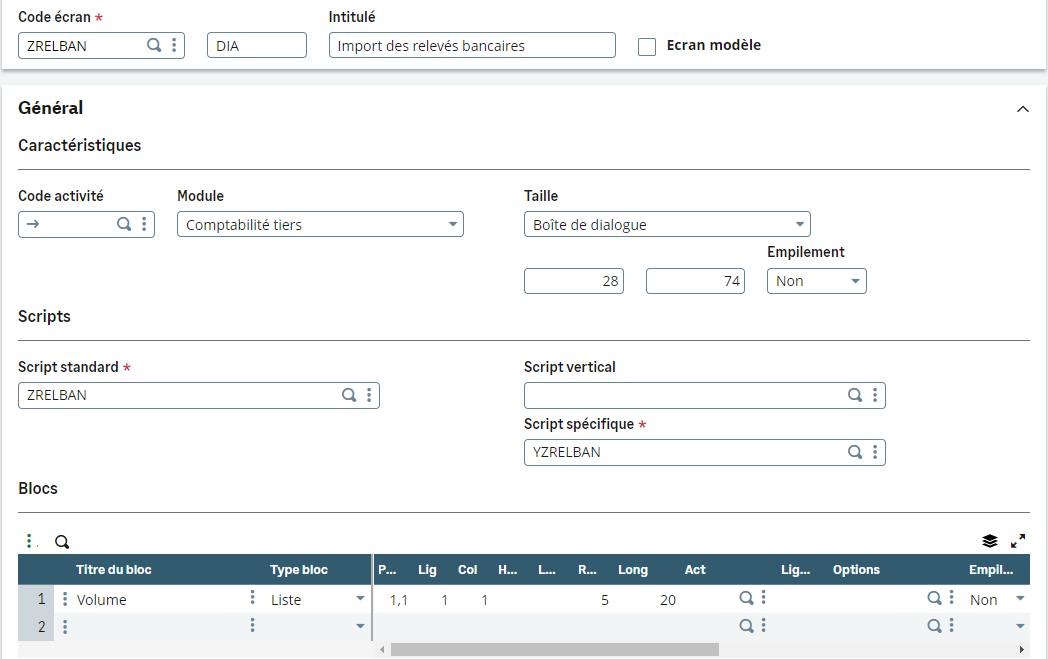Image resolution: width=1048 pixels, height=659 pixels.
Task: Click the Intitulé text field
Action: tap(472, 46)
